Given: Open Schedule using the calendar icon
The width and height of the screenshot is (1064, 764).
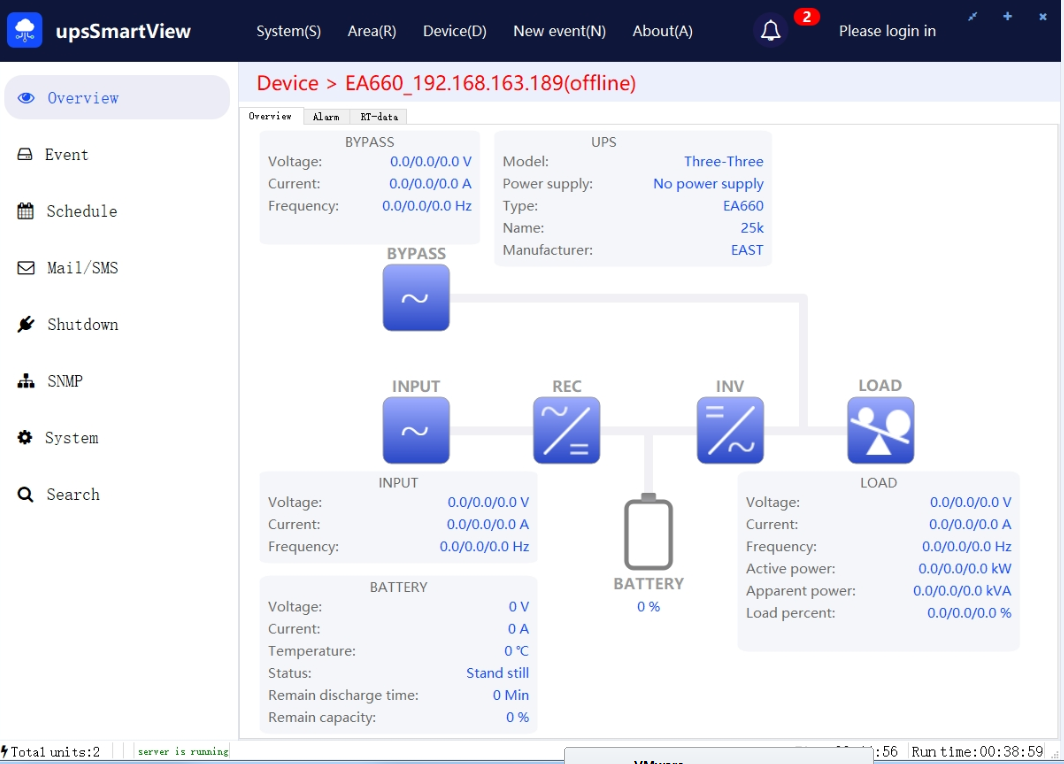Looking at the screenshot, I should [x=26, y=211].
